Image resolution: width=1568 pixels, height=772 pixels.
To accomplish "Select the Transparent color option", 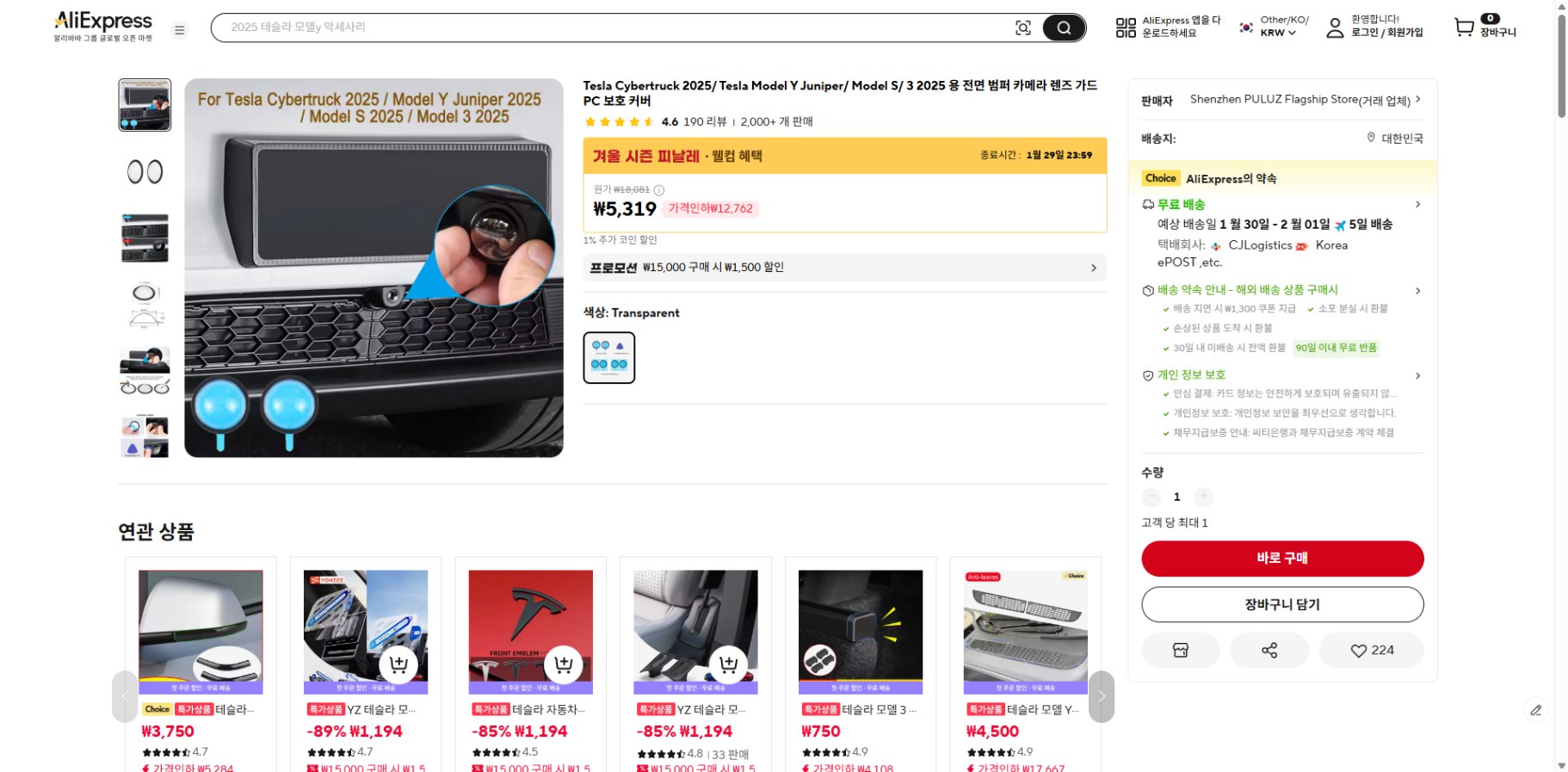I will click(609, 357).
